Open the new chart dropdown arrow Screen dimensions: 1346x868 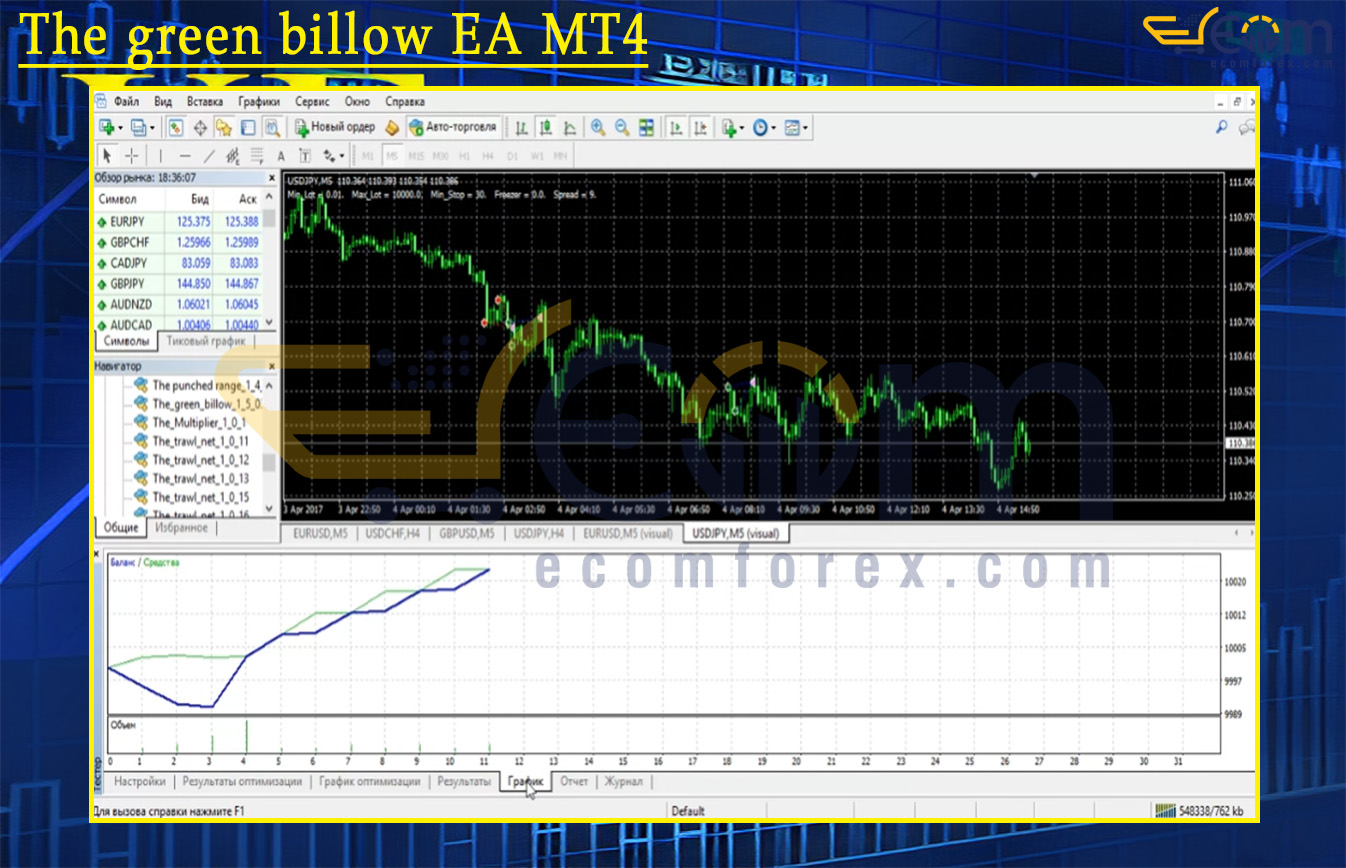coord(121,128)
